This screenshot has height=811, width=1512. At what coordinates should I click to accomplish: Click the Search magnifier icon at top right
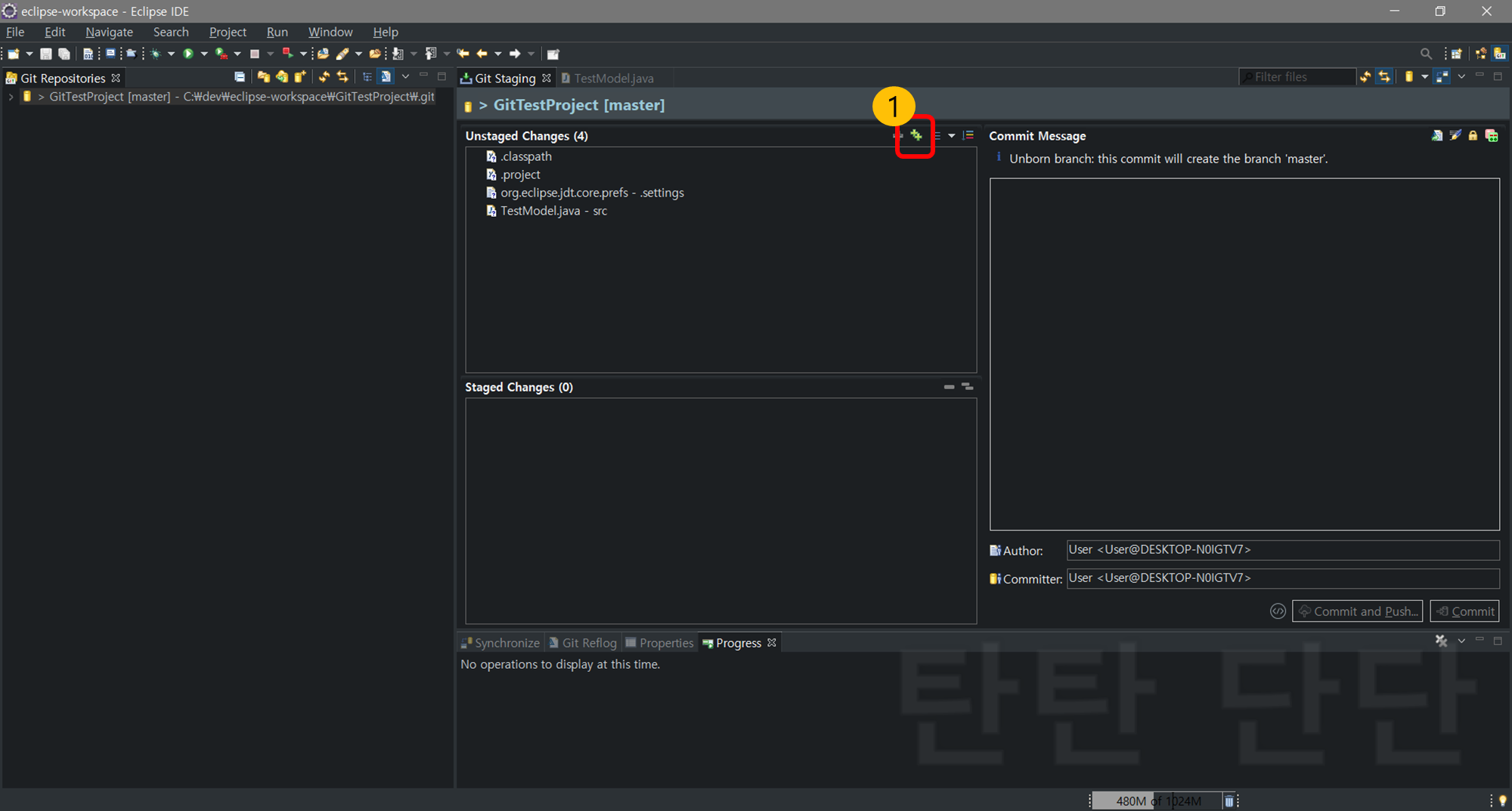(1426, 54)
